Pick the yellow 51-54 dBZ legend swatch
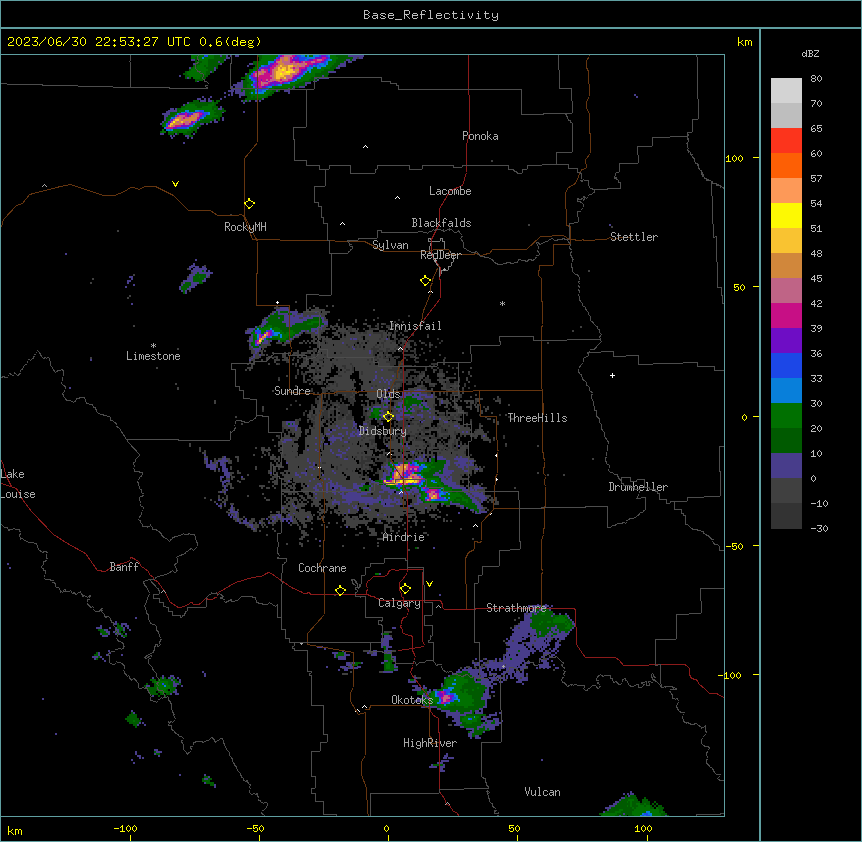The width and height of the screenshot is (862, 842). click(x=786, y=215)
